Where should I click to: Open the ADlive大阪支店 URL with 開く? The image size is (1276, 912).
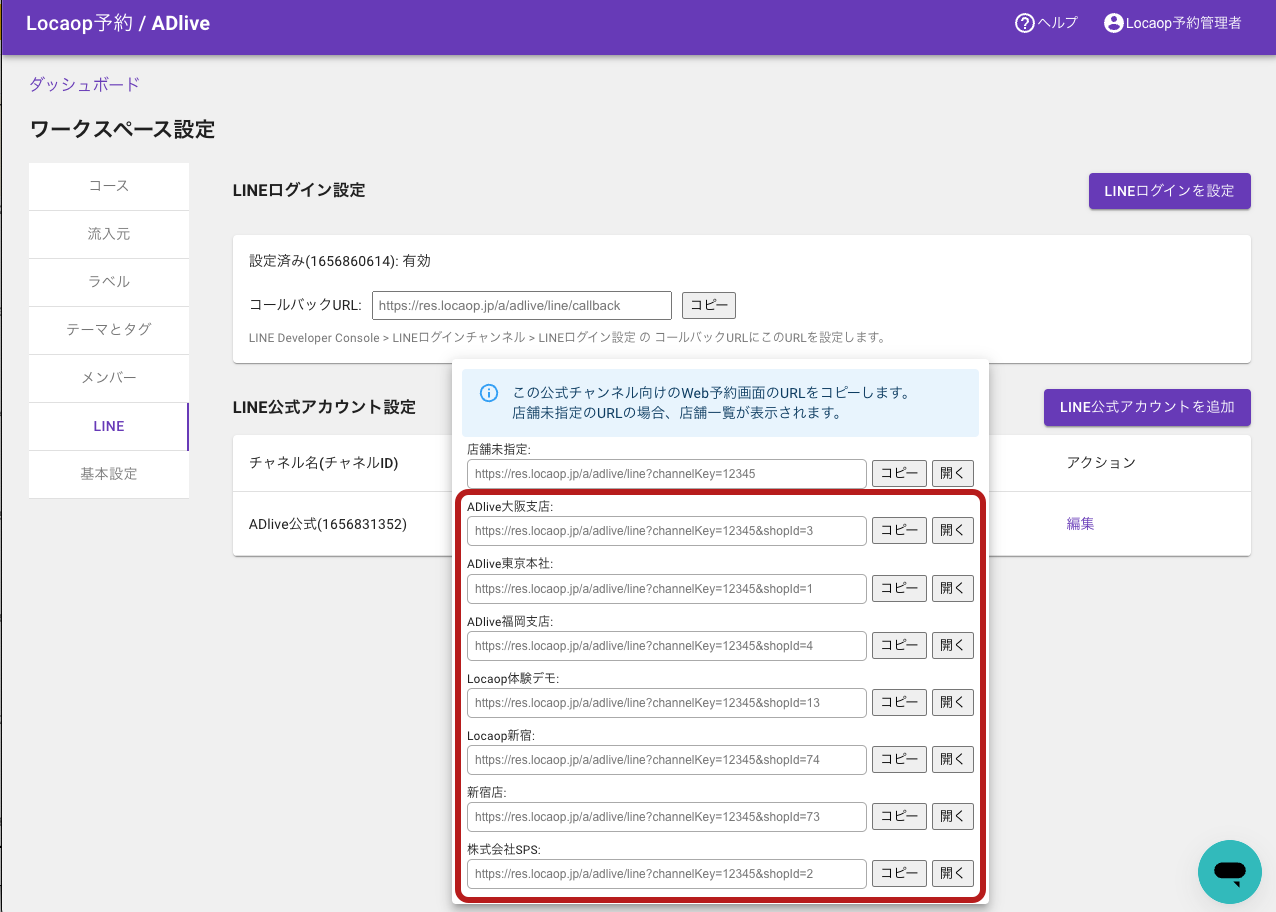coord(953,531)
